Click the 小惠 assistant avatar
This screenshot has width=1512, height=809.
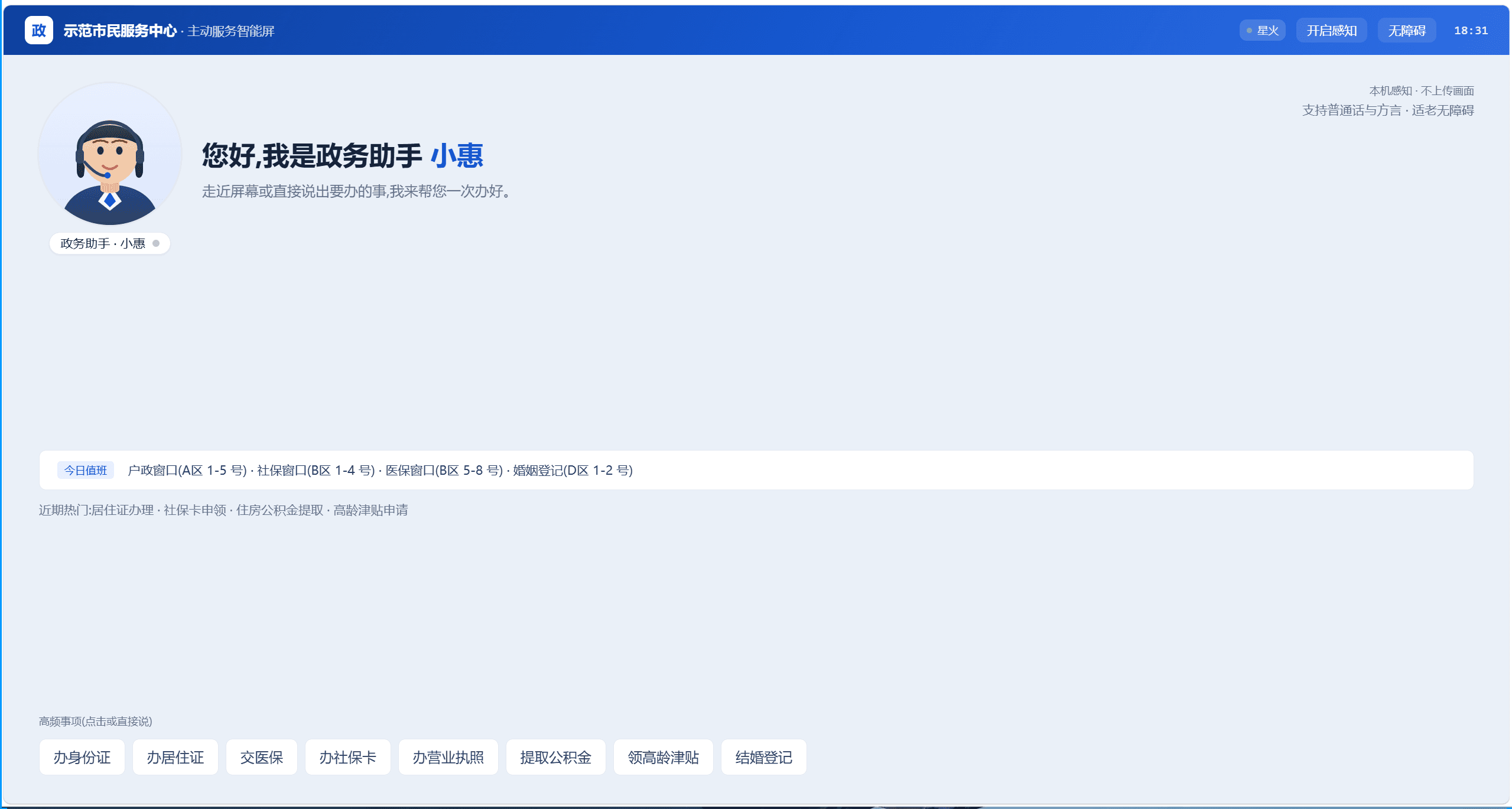tap(110, 154)
